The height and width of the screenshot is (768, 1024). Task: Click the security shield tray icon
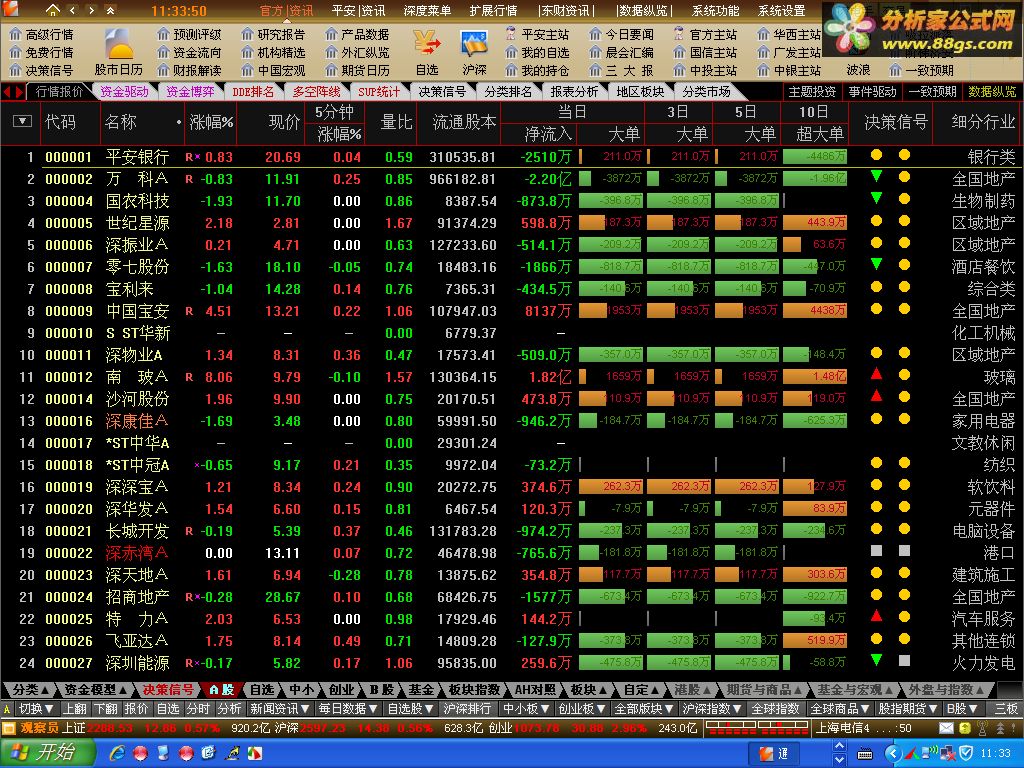(x=966, y=753)
